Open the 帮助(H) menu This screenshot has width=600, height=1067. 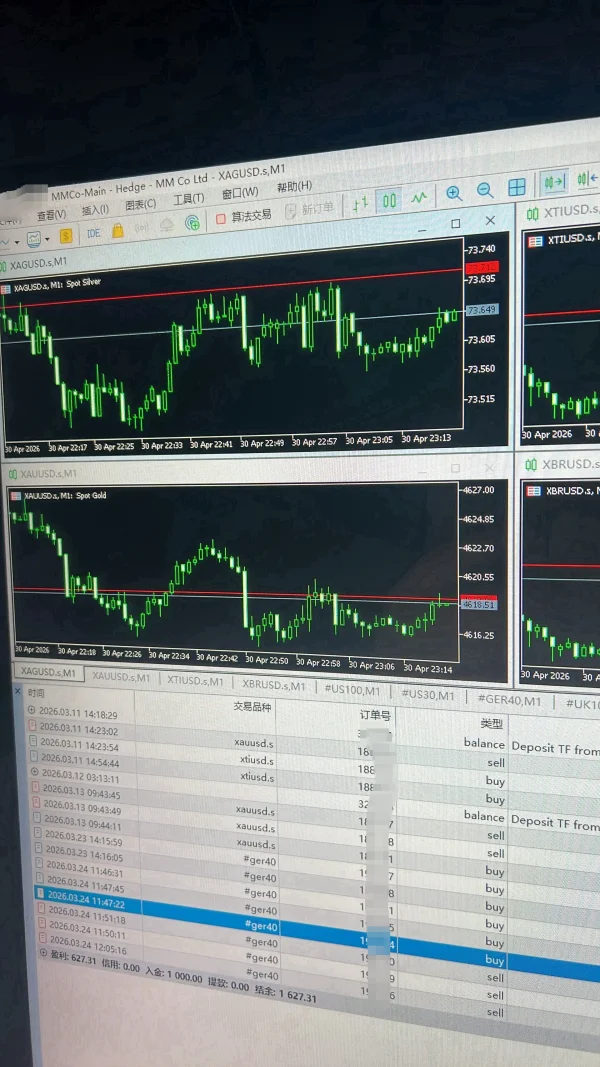pos(295,186)
